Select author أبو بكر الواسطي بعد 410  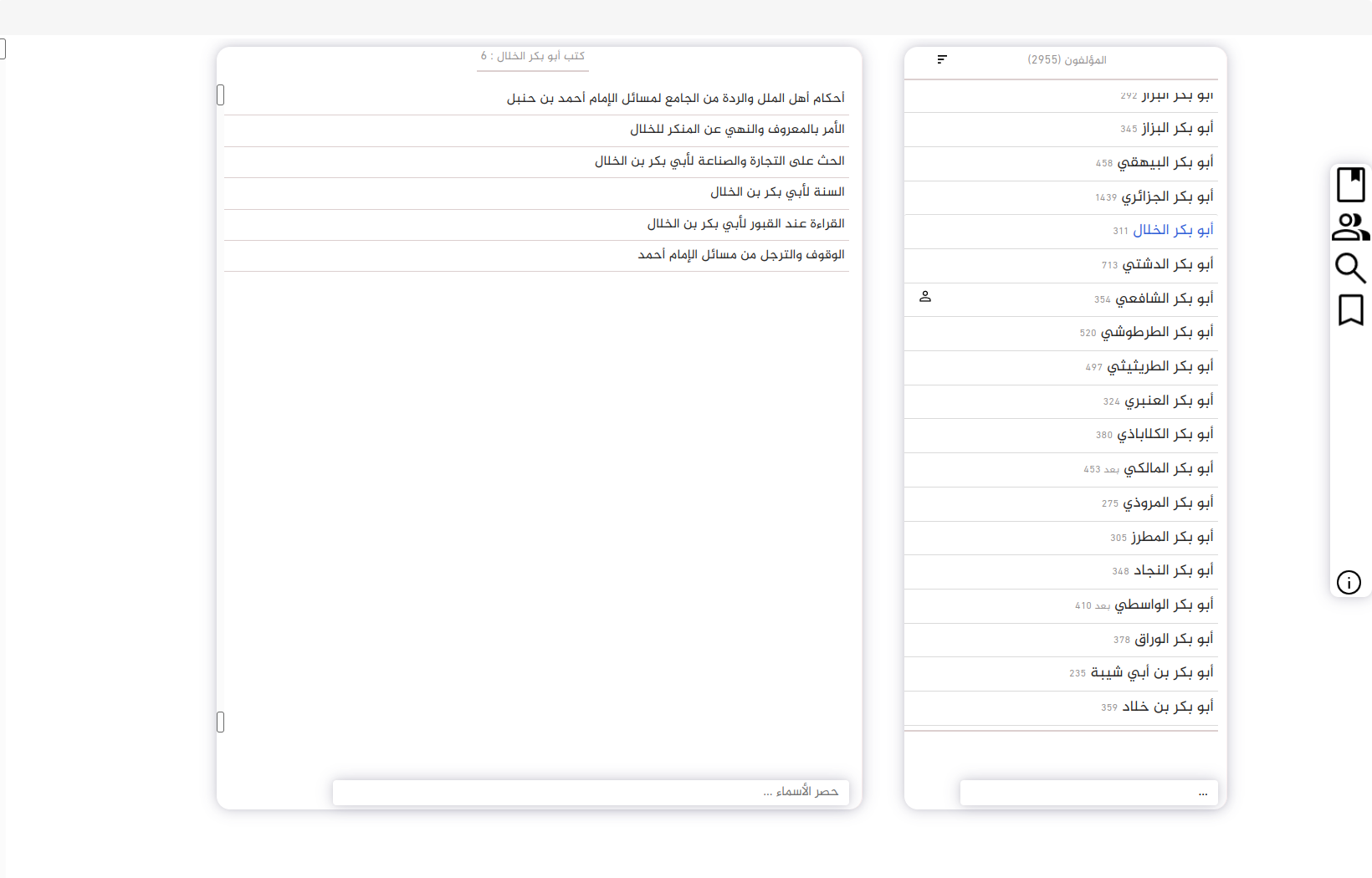pyautogui.click(x=1061, y=605)
